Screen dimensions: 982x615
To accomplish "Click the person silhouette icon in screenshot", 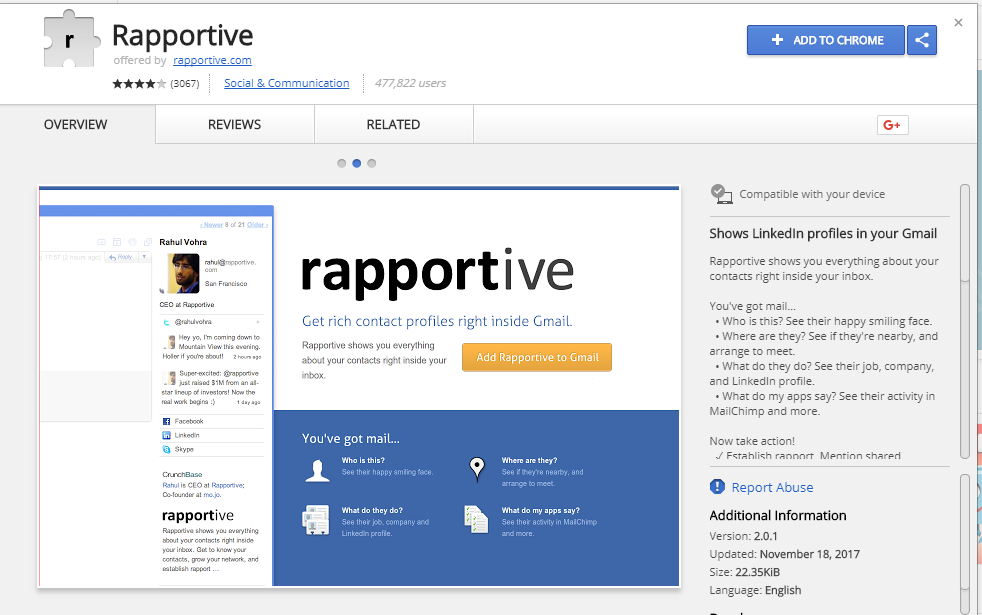I will point(318,470).
